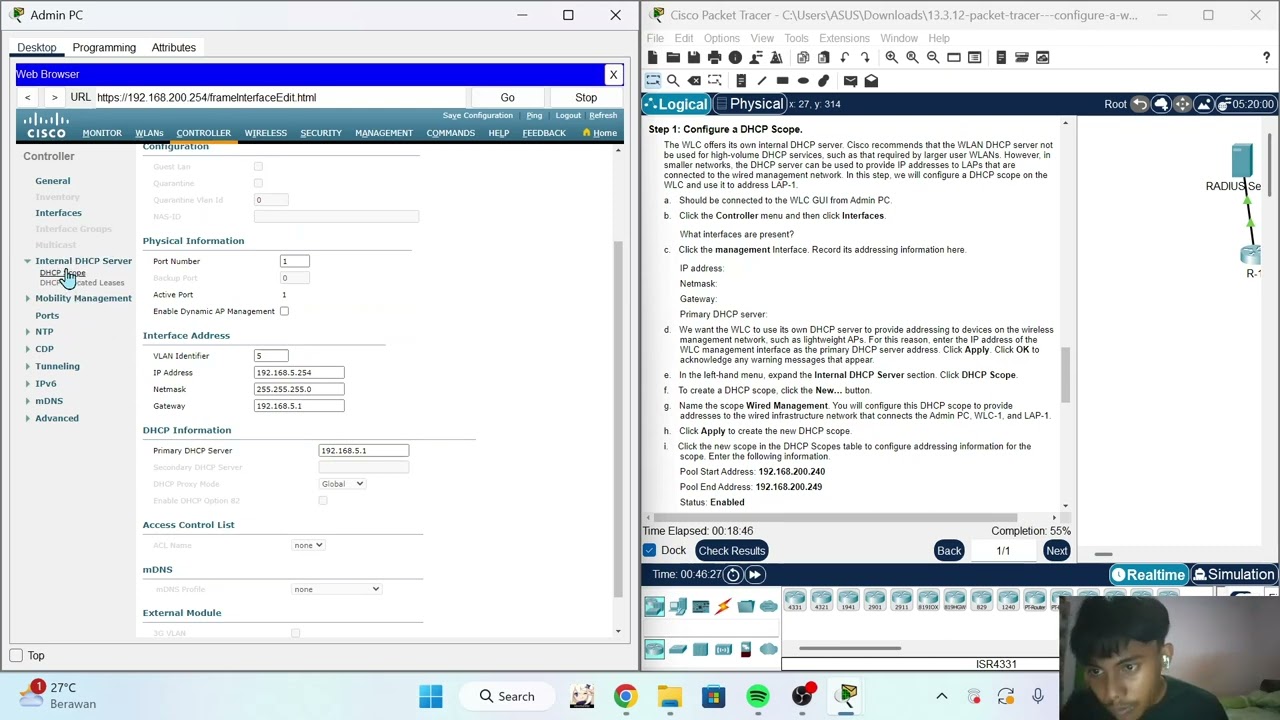Expand the NTP tree node
1280x720 pixels.
click(28, 332)
